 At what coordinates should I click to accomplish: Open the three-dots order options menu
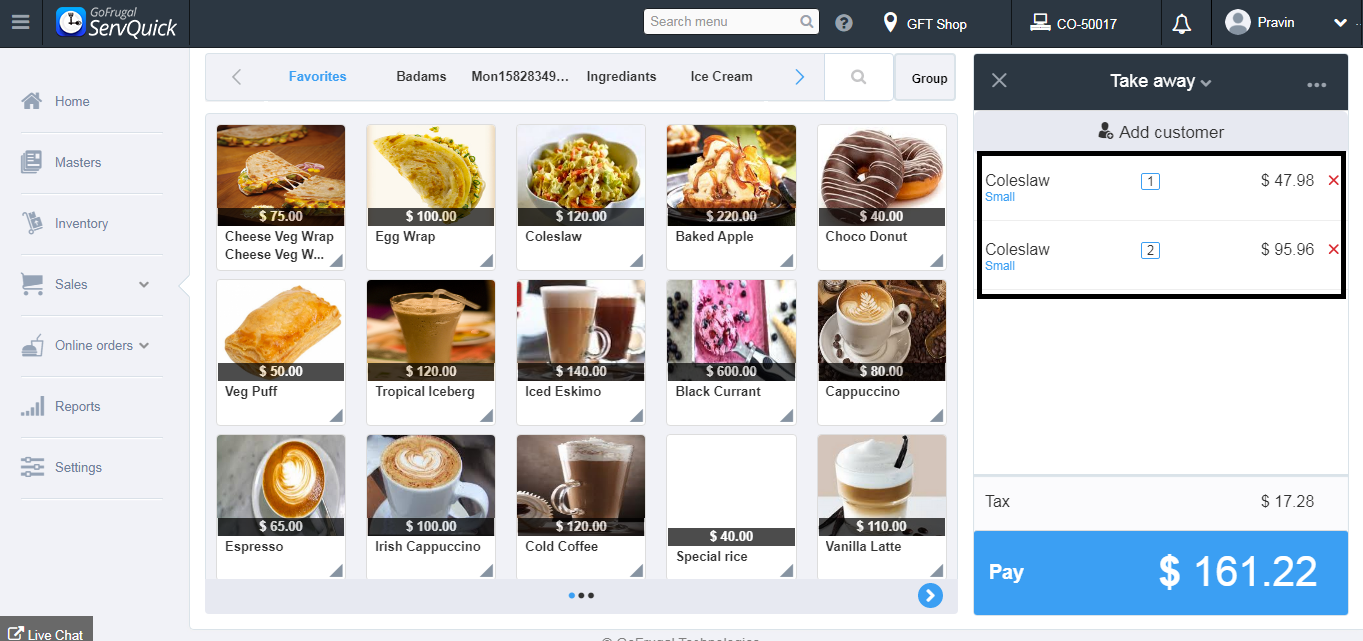click(1316, 85)
